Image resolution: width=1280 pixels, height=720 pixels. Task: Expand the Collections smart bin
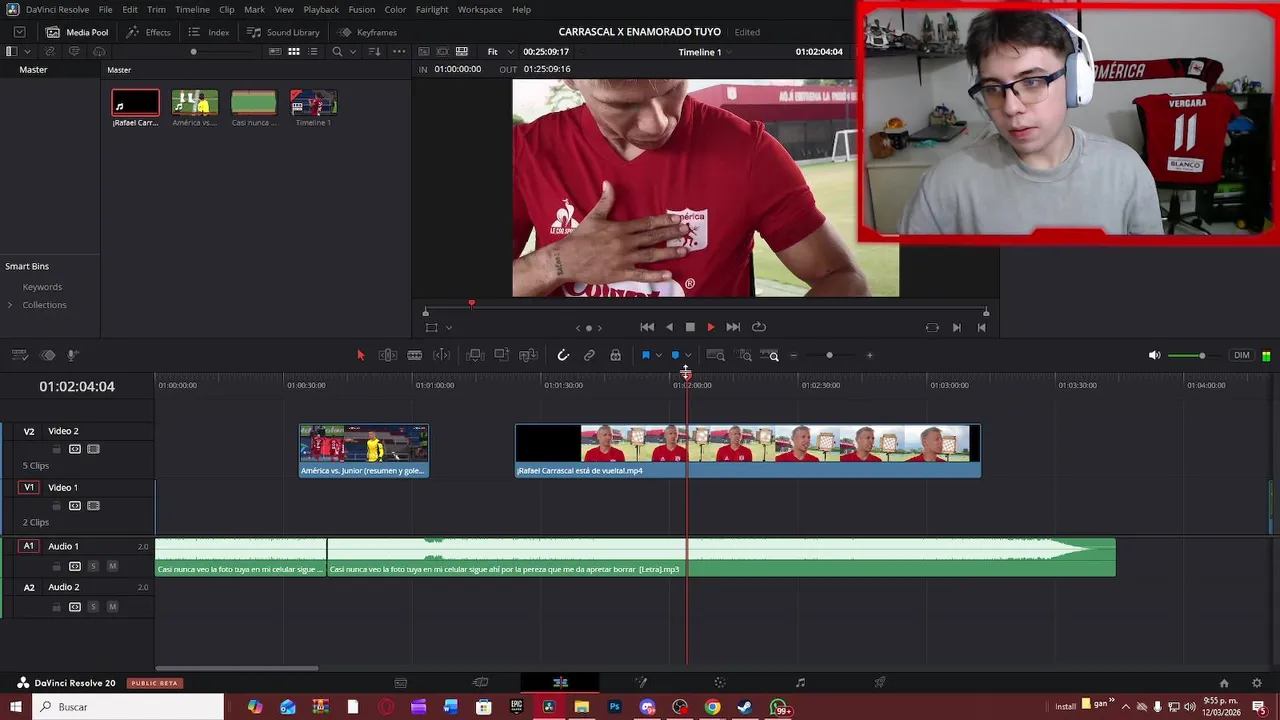10,305
